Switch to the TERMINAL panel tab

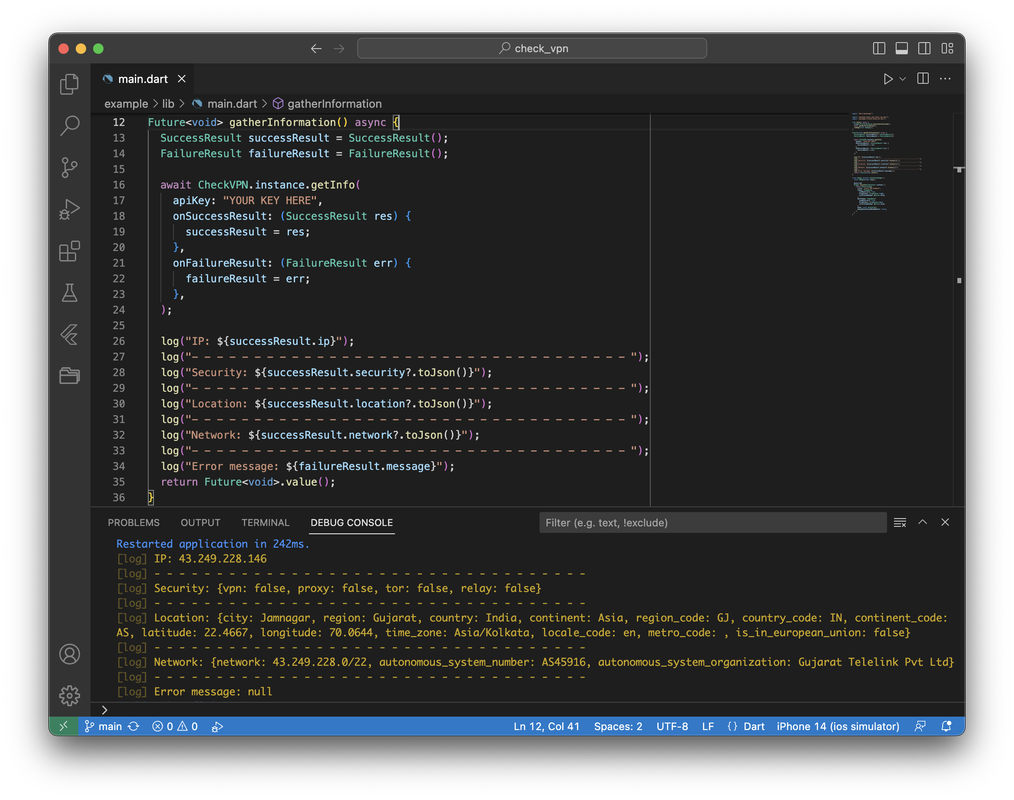pyautogui.click(x=265, y=523)
